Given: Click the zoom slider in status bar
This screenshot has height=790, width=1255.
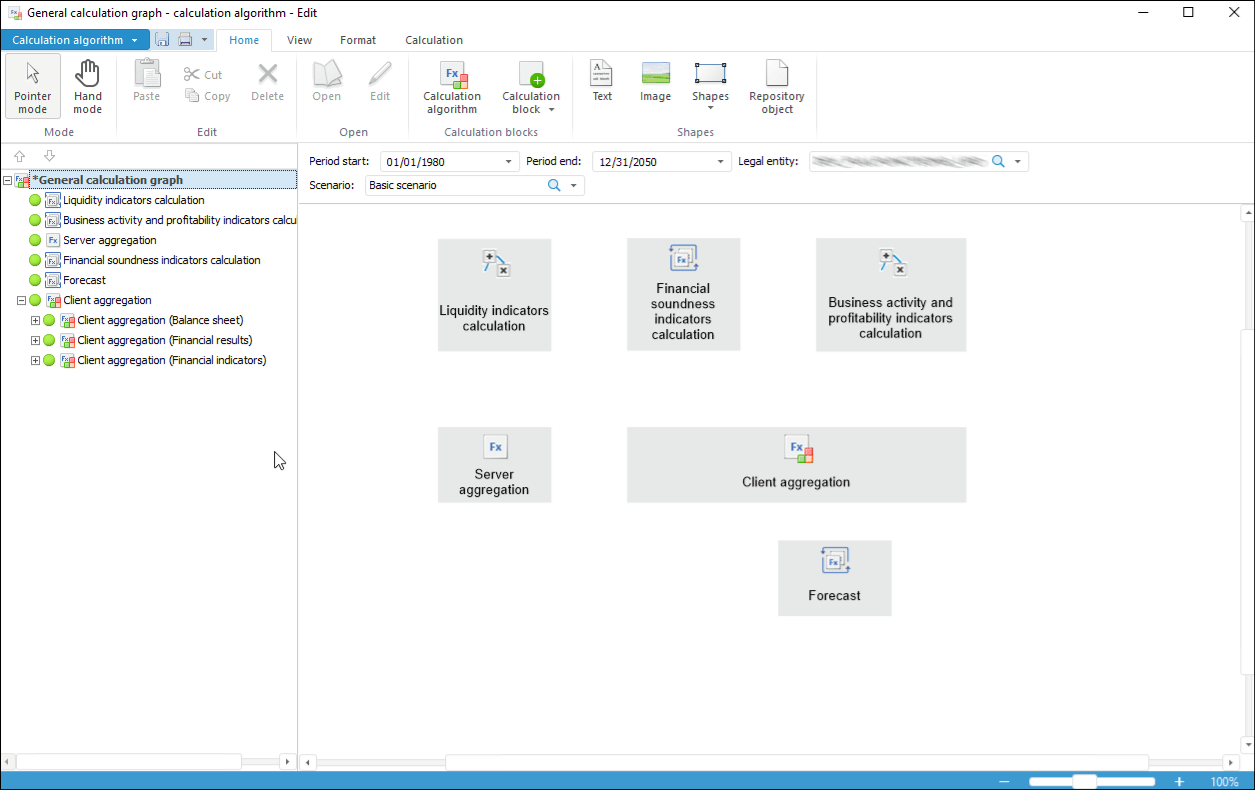Looking at the screenshot, I should 1085,782.
